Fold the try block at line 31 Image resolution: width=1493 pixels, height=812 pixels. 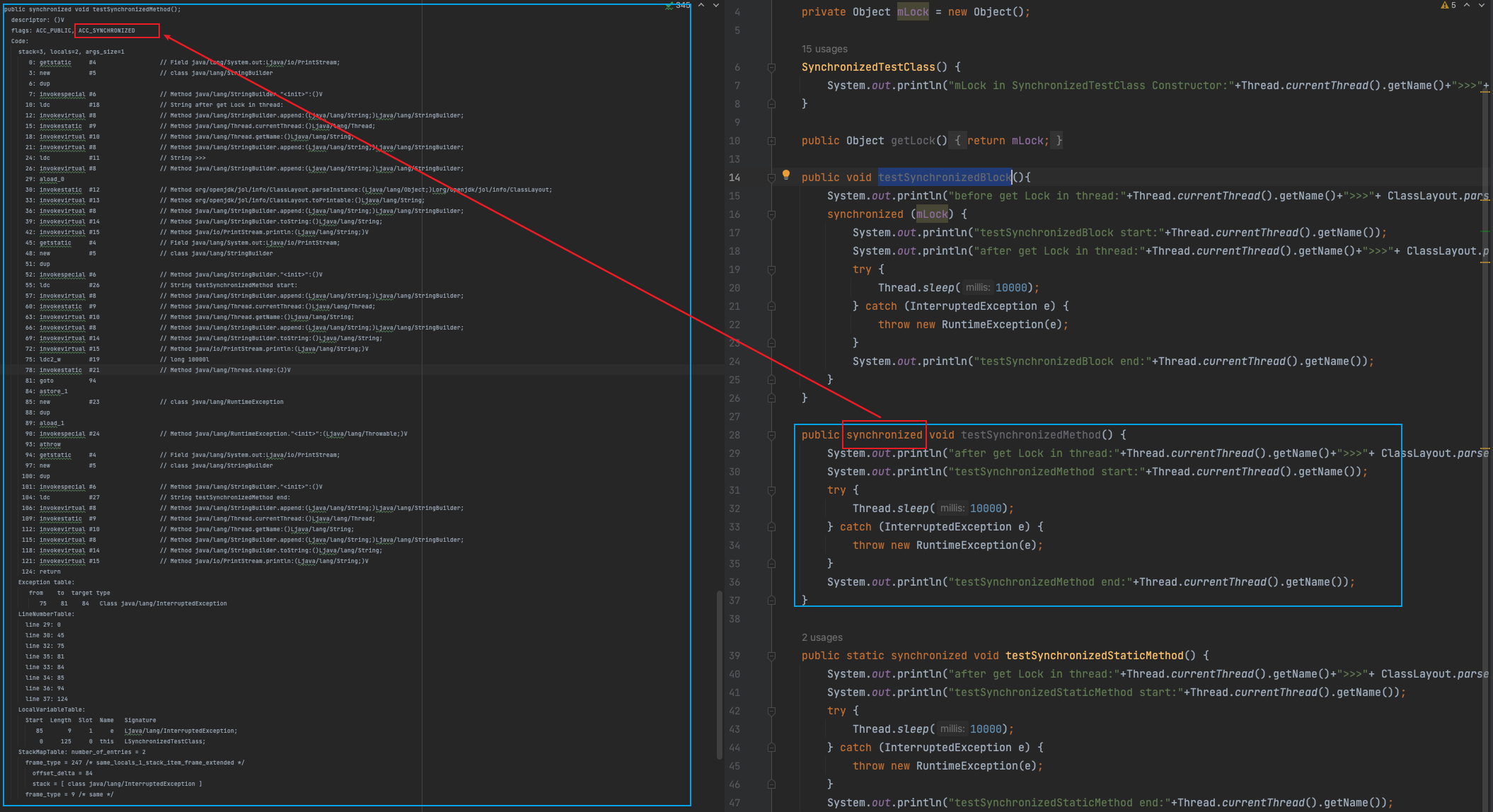(771, 491)
